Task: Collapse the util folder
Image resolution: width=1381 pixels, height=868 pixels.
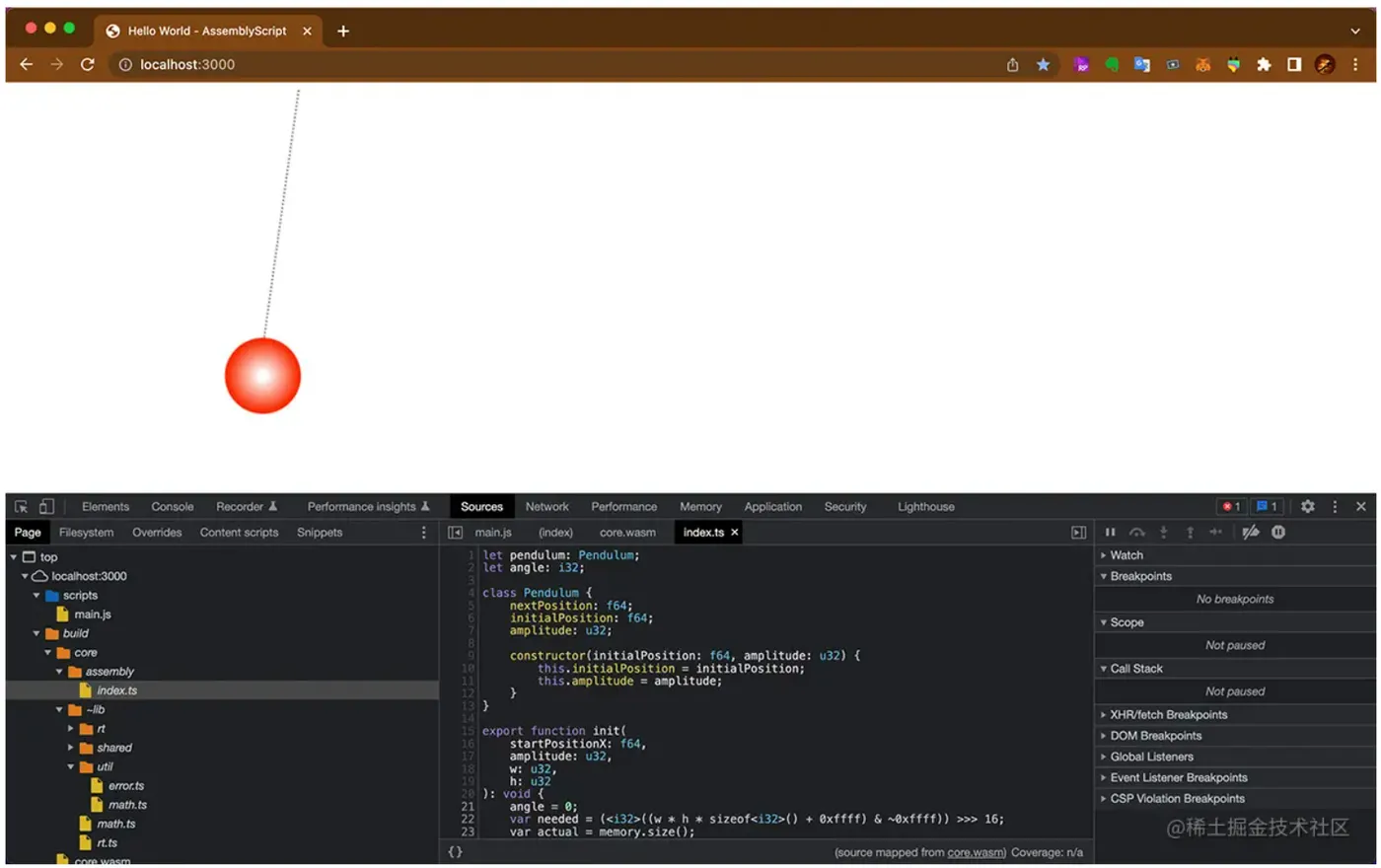Action: click(x=70, y=767)
